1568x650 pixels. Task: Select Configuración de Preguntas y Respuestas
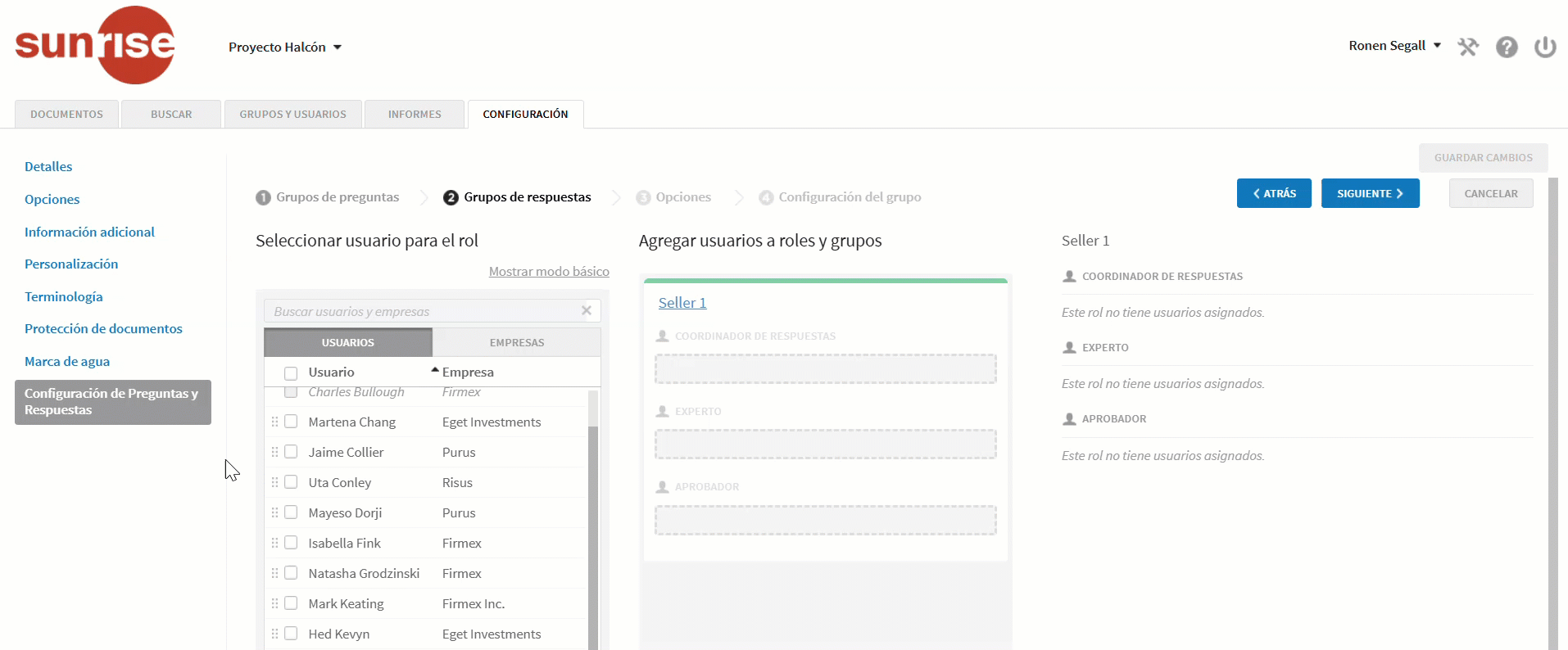(113, 402)
